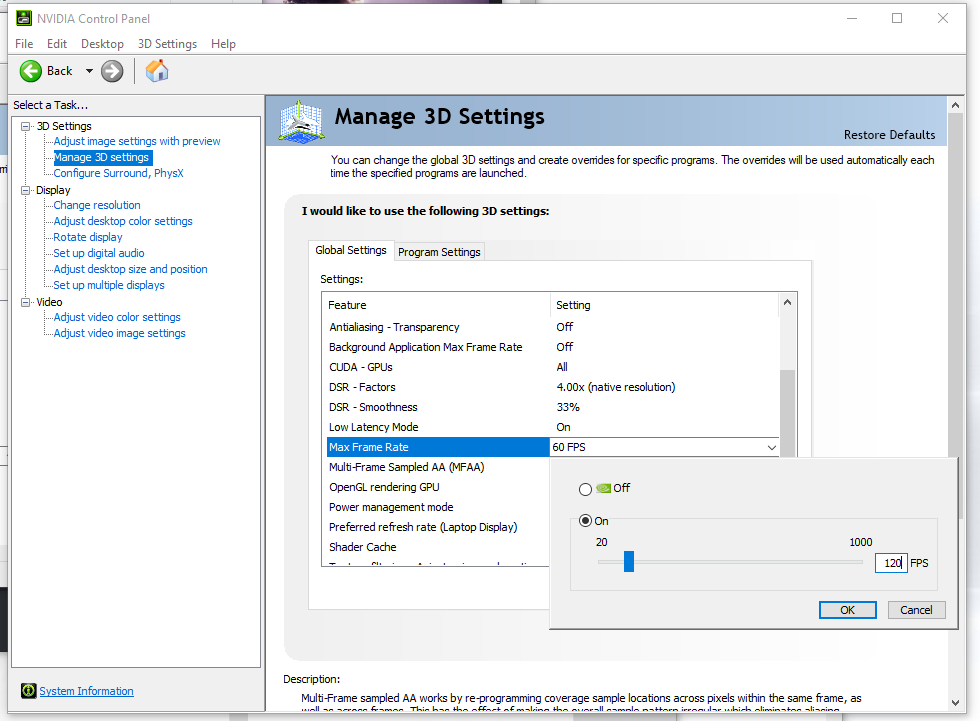980x721 pixels.
Task: Click the FPS value input field
Action: [889, 563]
